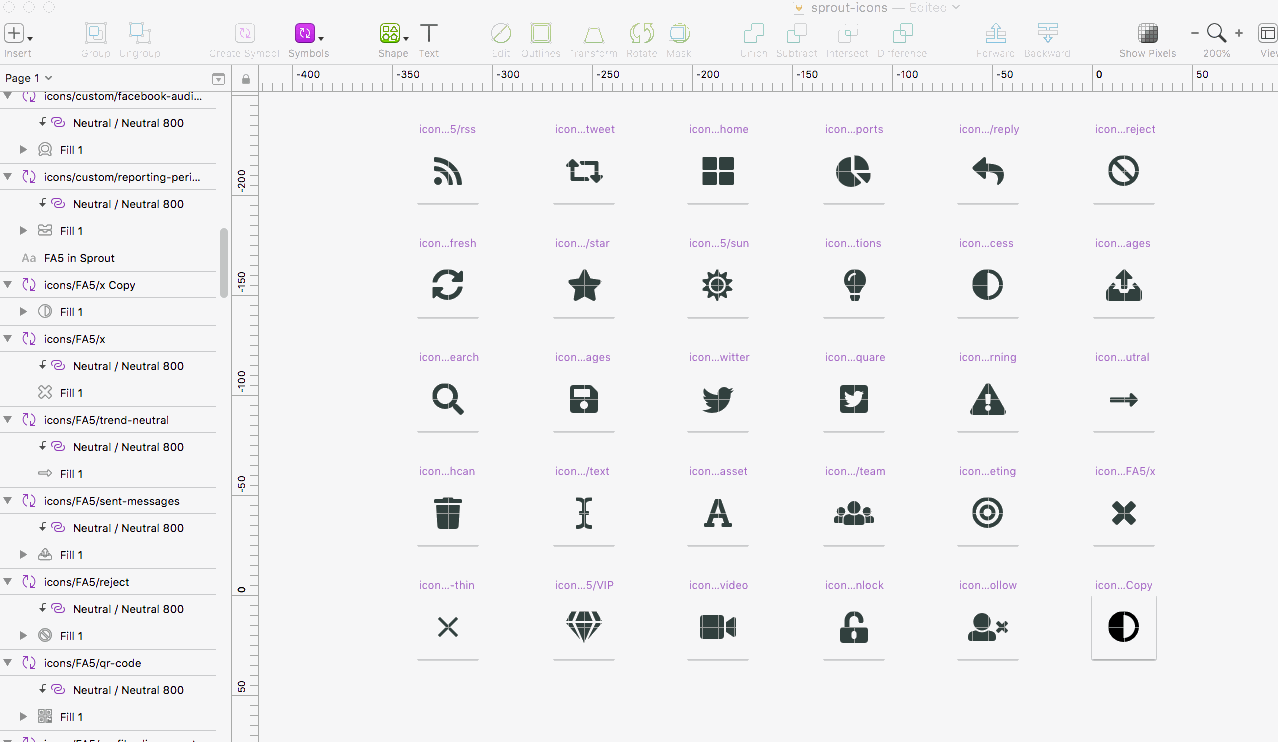Image resolution: width=1278 pixels, height=742 pixels.
Task: Click the Union boolean icon
Action: 754,34
